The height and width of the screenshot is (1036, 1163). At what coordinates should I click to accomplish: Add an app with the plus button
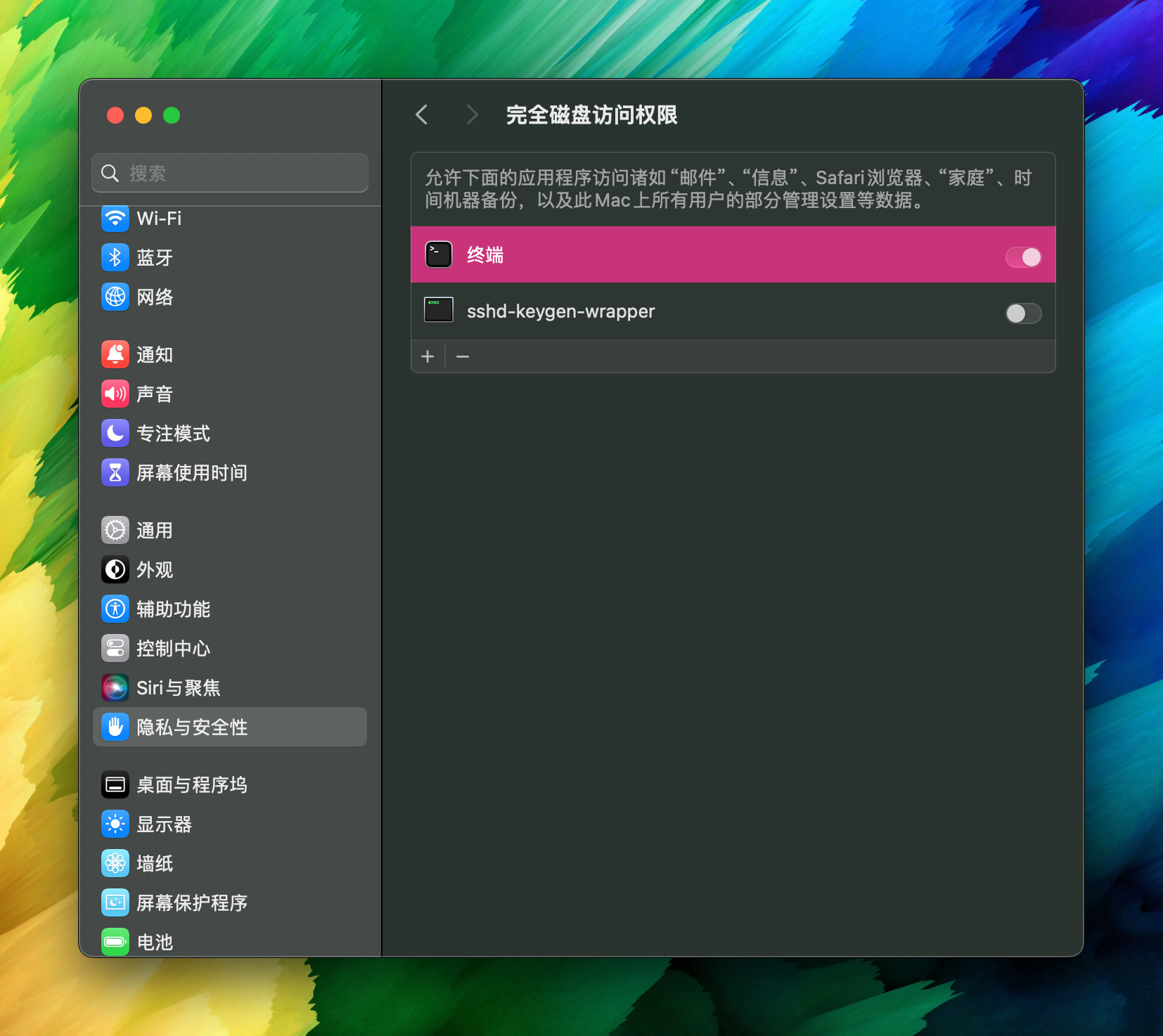click(428, 356)
